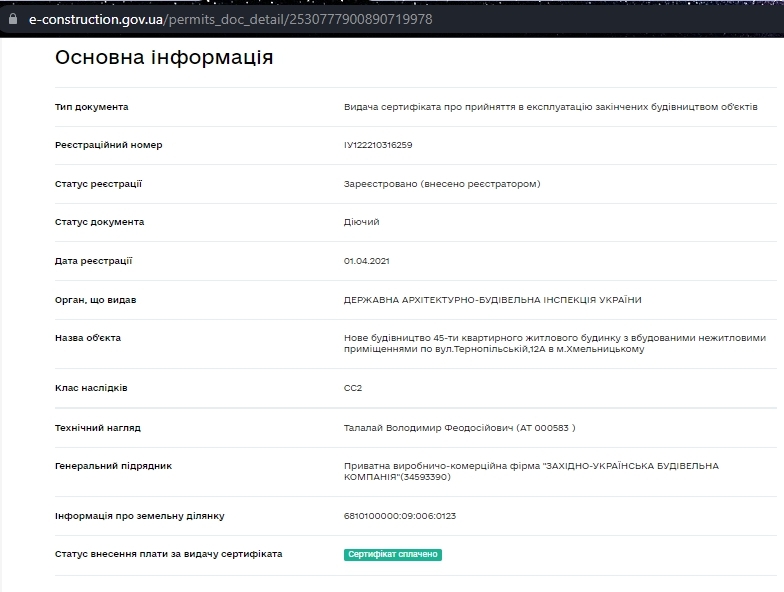Click 'ДЕРЖАВНА АРХІТЕКТУРНО-БУДІВЕЛЬНА ІНСПЕКЦІЯ УКРАЇНИ' value
Image resolution: width=784 pixels, height=592 pixels.
(492, 300)
